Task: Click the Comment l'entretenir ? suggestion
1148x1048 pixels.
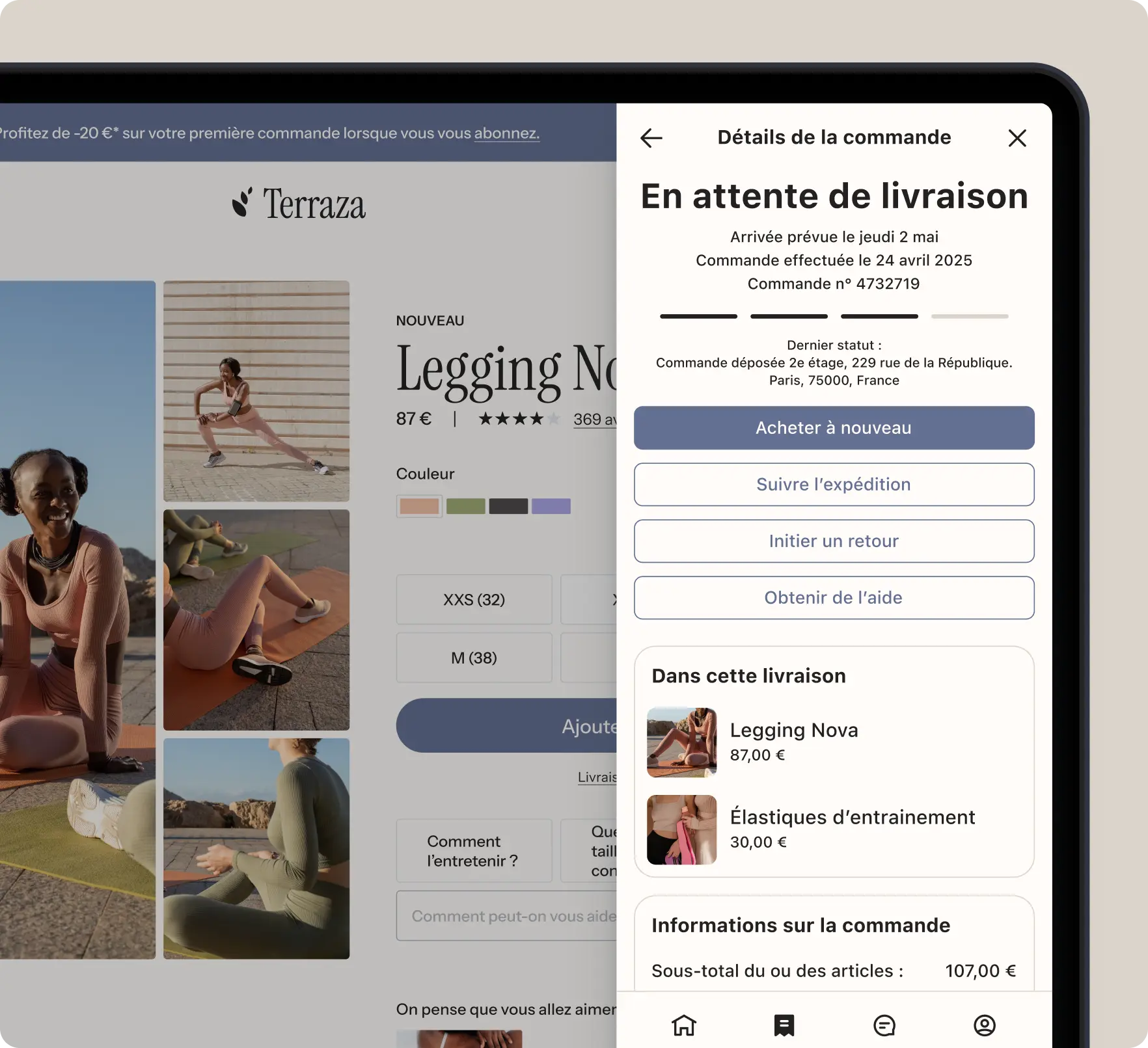Action: 474,851
